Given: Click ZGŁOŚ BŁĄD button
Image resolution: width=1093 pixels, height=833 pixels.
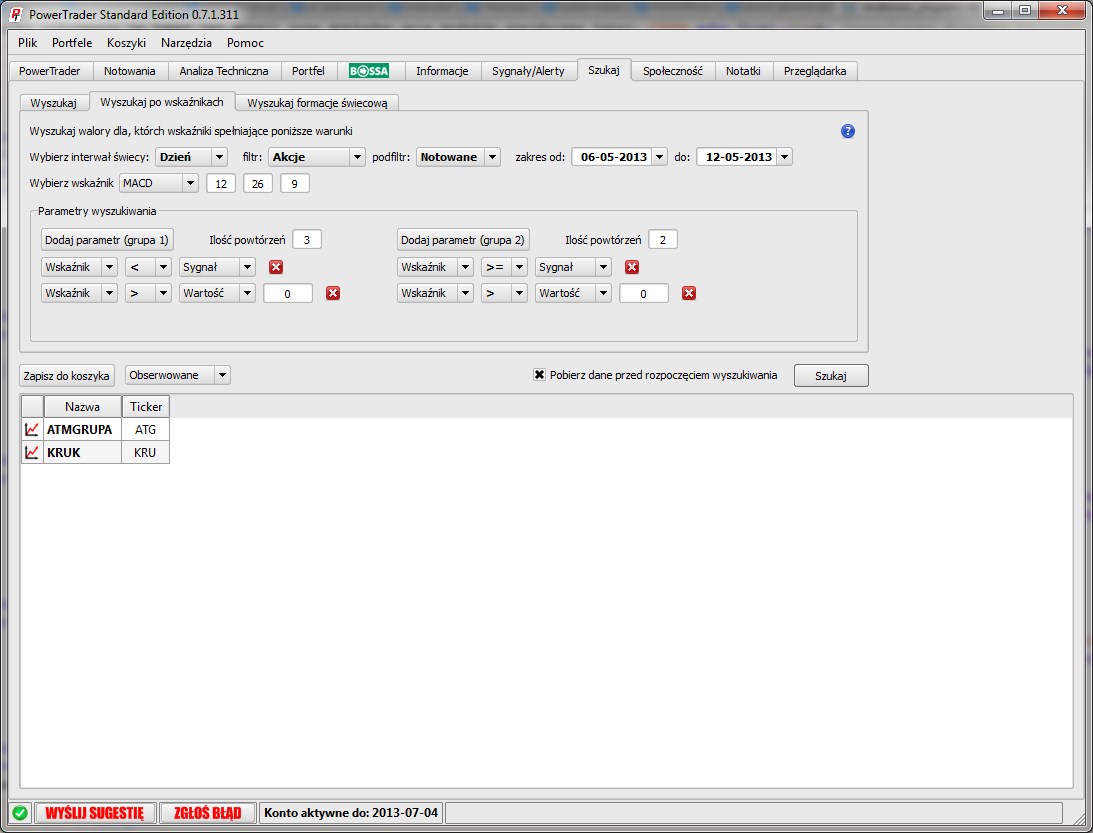Looking at the screenshot, I should [208, 813].
